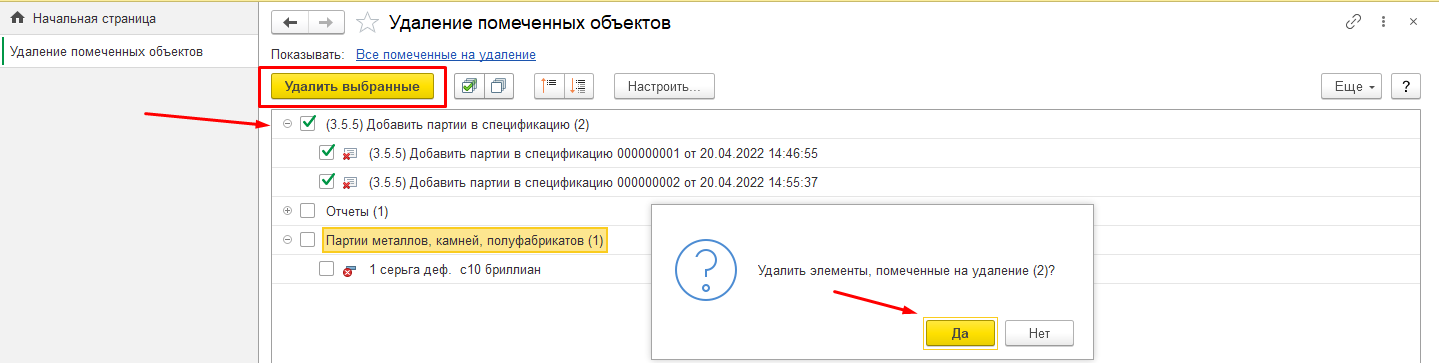The width and height of the screenshot is (1439, 363).
Task: Collapse all groups with the toolbar icon
Action: pos(549,86)
